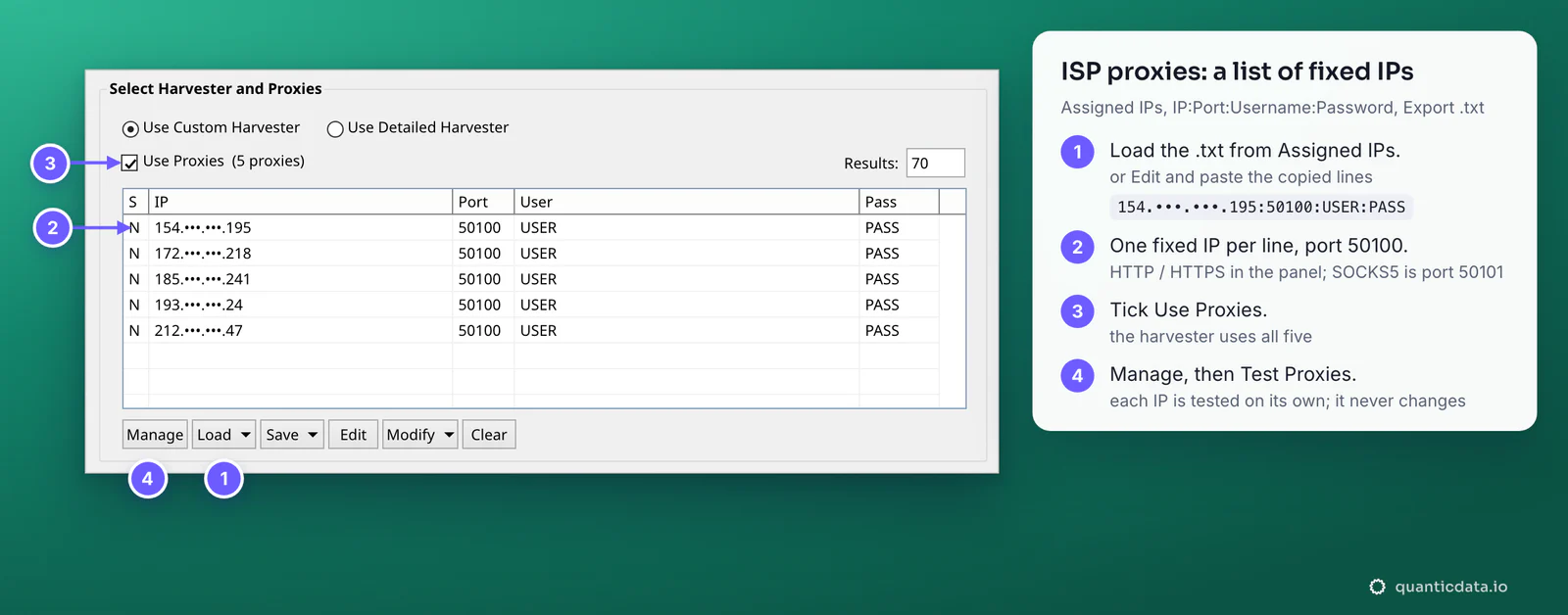
Task: Select the Use Detailed Harvester radio button
Action: click(335, 129)
